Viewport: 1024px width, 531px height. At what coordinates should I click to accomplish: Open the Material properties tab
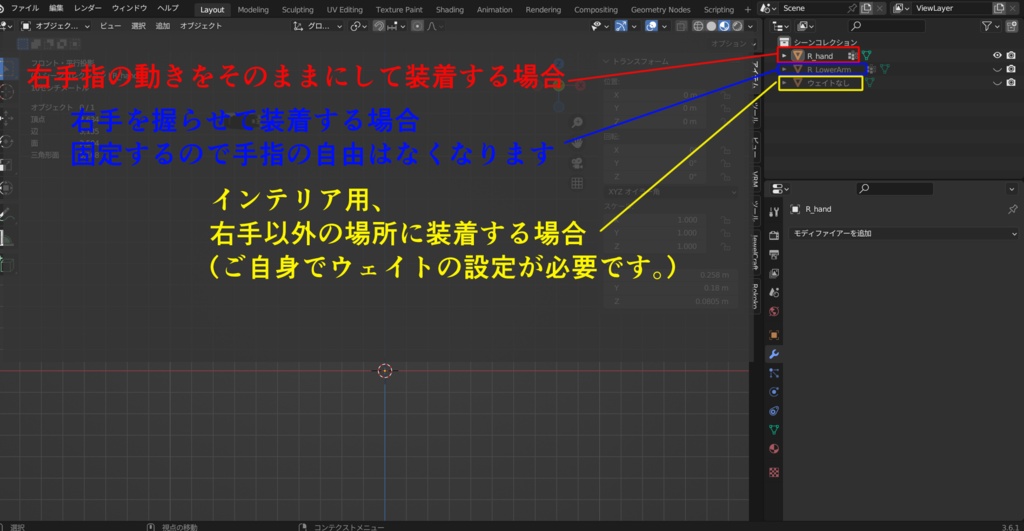click(x=774, y=449)
